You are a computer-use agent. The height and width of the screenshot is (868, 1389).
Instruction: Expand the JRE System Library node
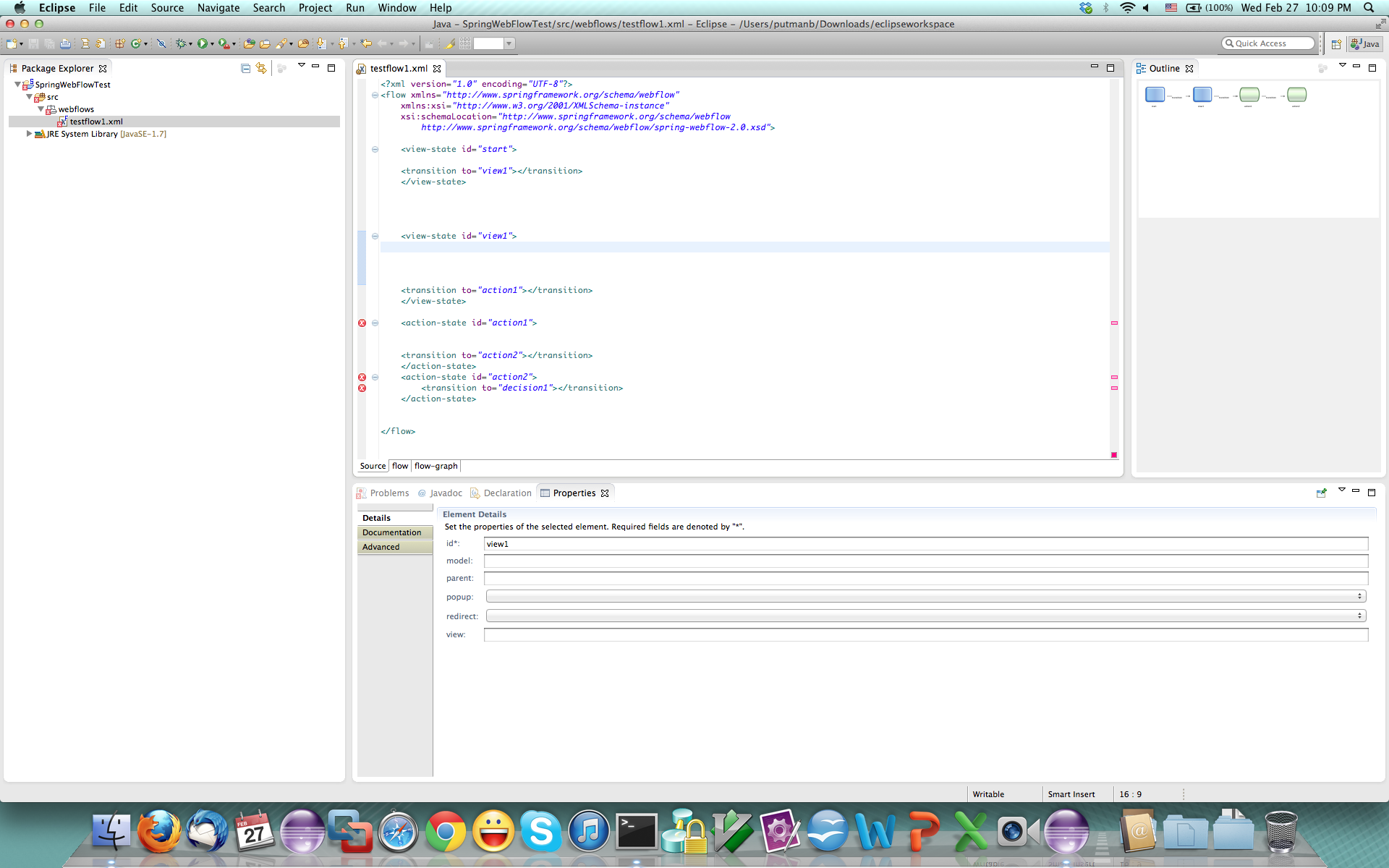(x=29, y=134)
